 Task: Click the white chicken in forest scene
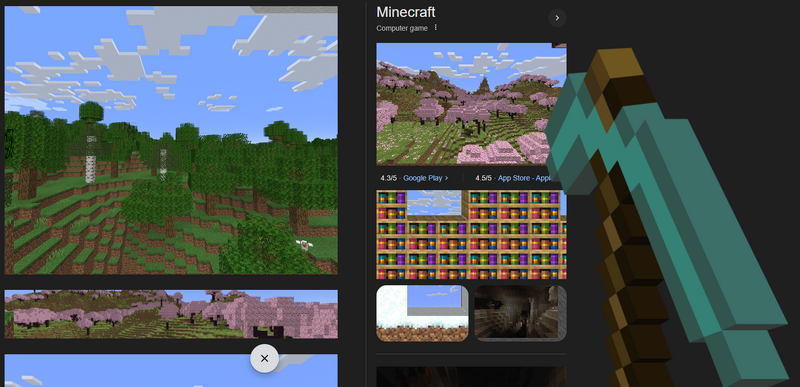coord(305,246)
